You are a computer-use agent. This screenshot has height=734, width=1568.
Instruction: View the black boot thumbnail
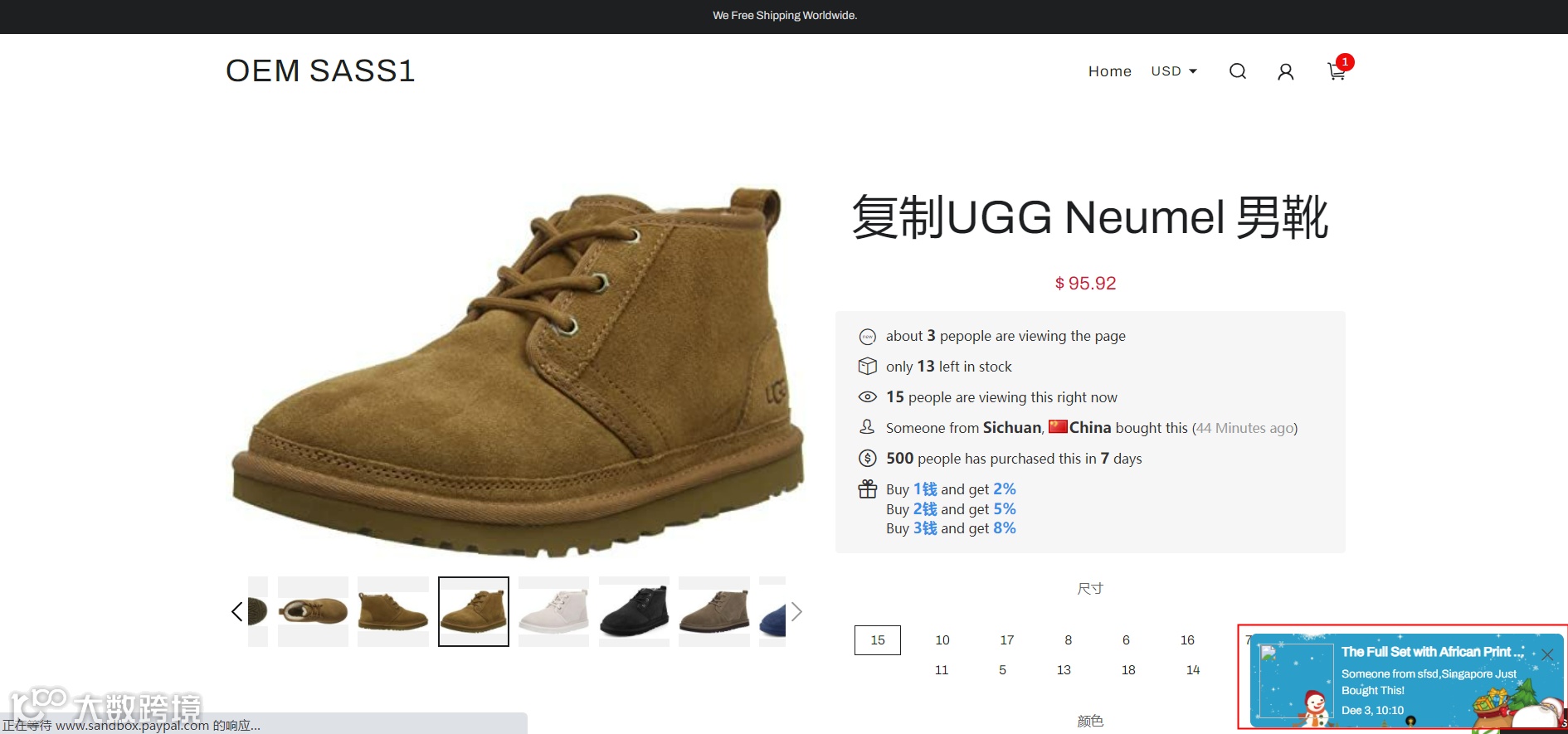(634, 612)
